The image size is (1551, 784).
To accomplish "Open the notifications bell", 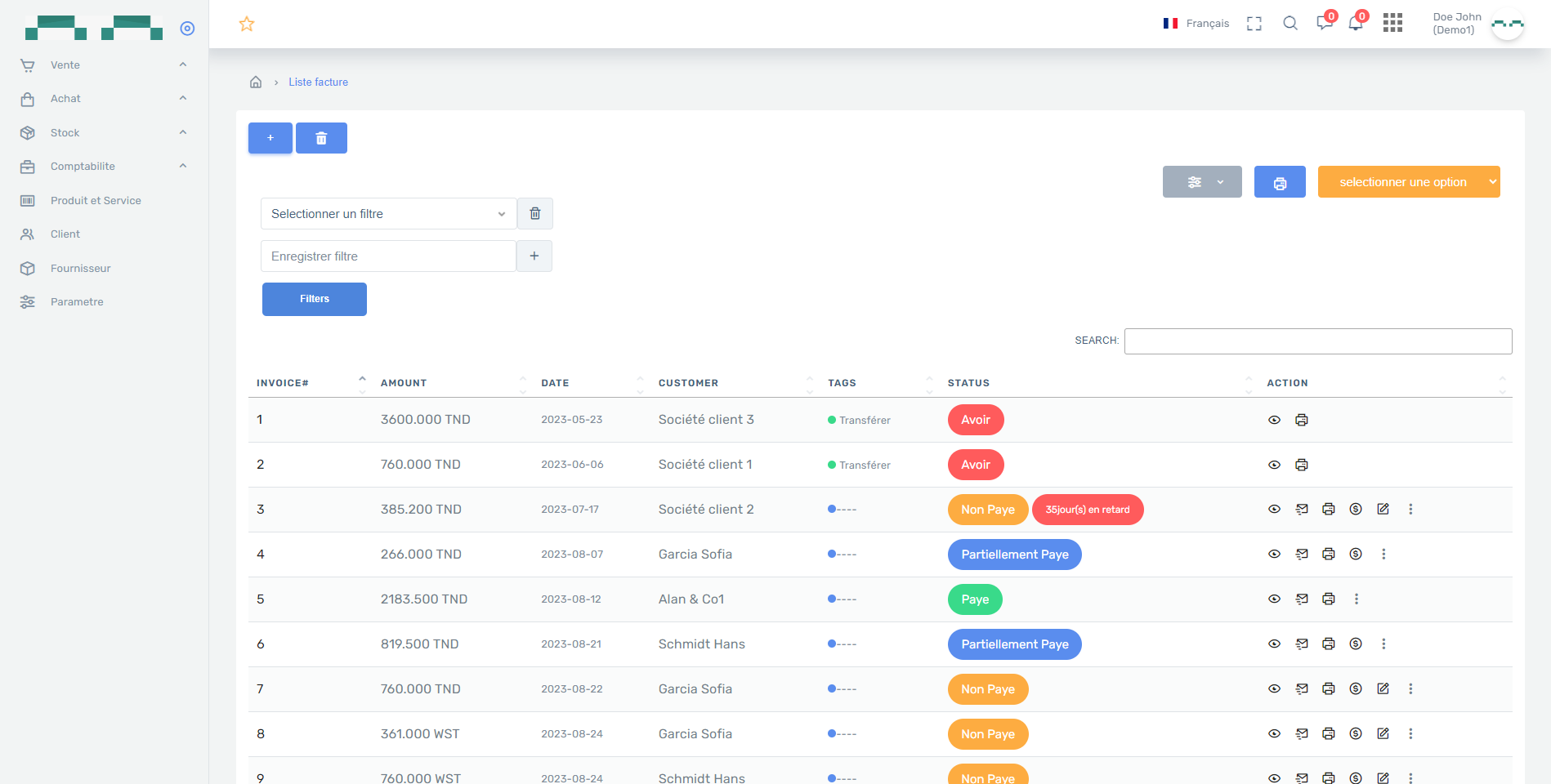I will click(1356, 23).
